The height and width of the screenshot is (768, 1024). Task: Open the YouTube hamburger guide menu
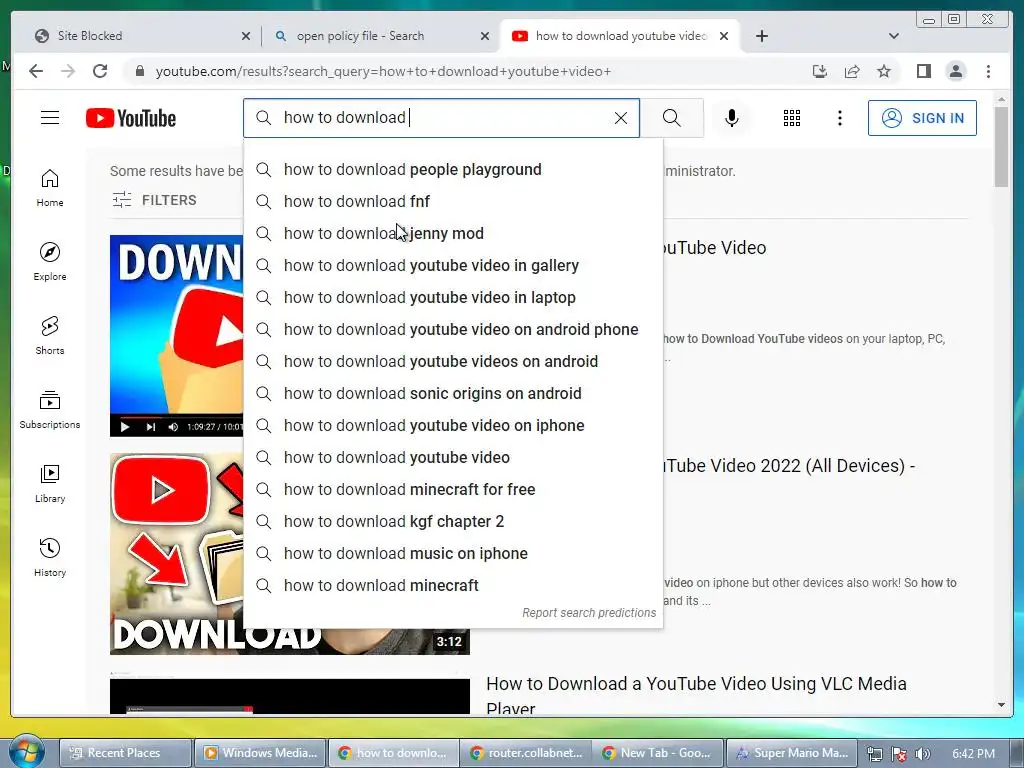(x=50, y=118)
